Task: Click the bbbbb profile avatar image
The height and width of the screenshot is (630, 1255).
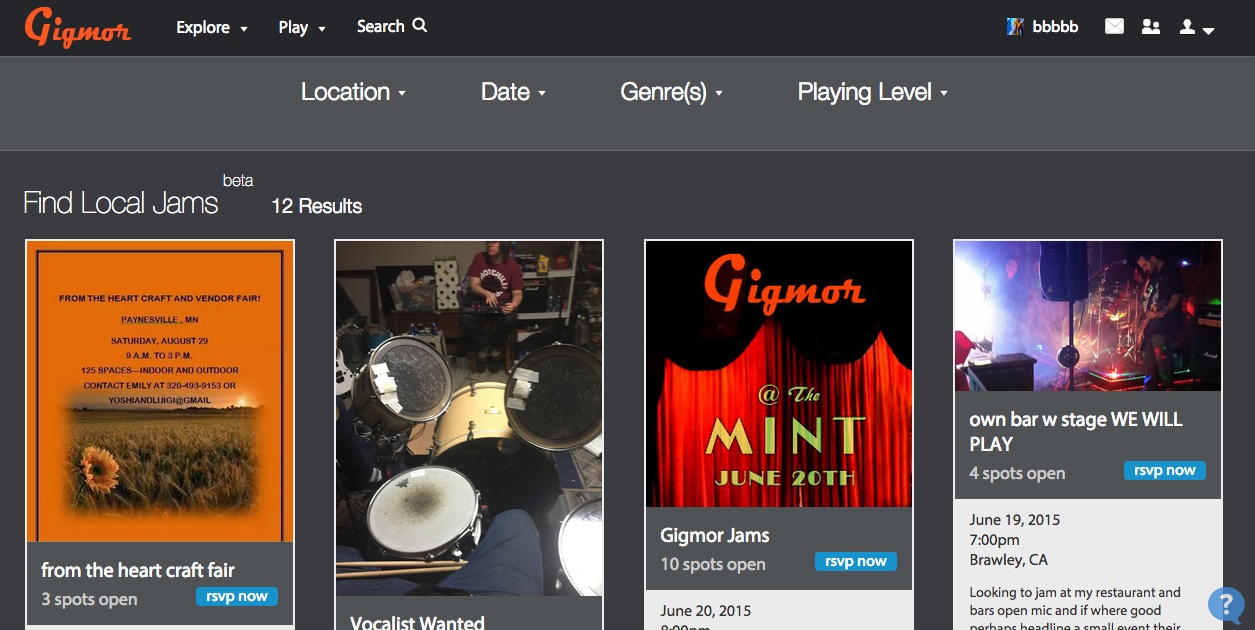Action: 1015,27
